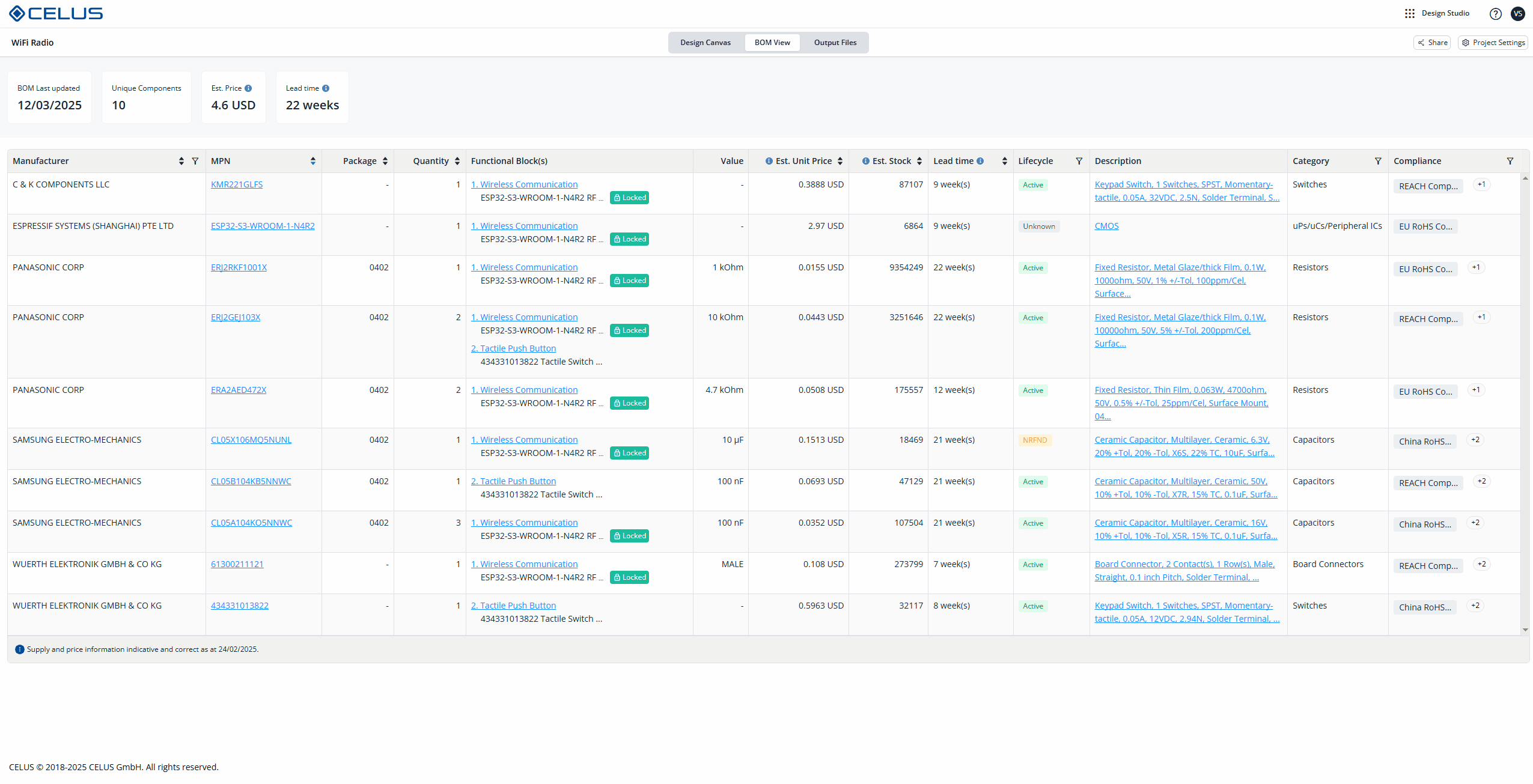Switch to the Design Canvas tab
The height and width of the screenshot is (784, 1533).
[x=706, y=43]
